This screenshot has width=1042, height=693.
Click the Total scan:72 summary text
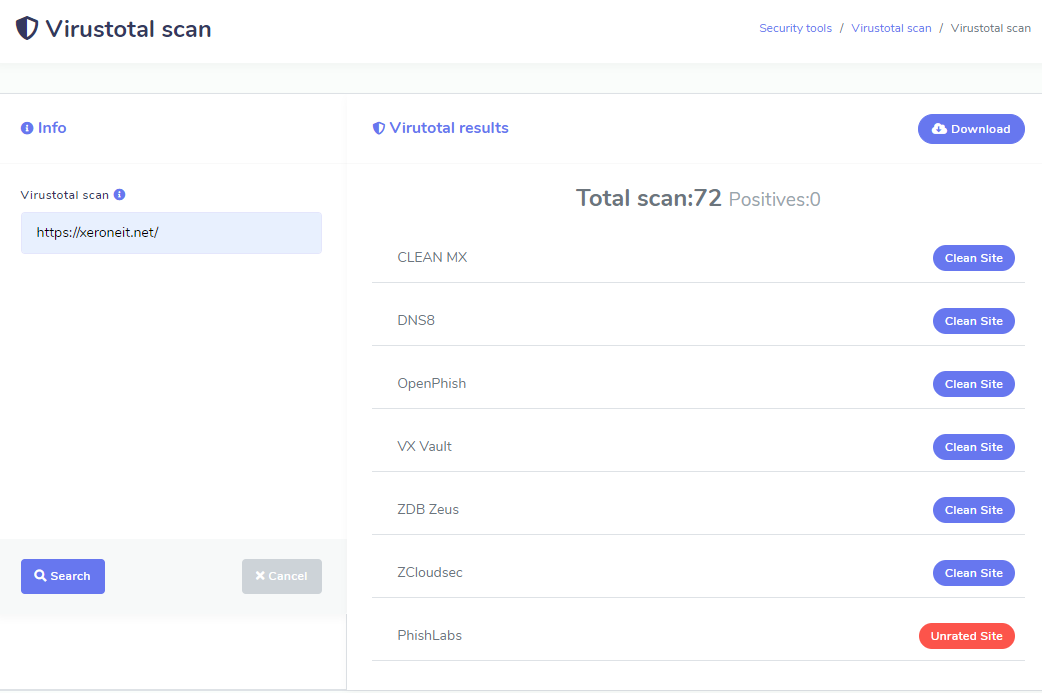click(x=648, y=198)
